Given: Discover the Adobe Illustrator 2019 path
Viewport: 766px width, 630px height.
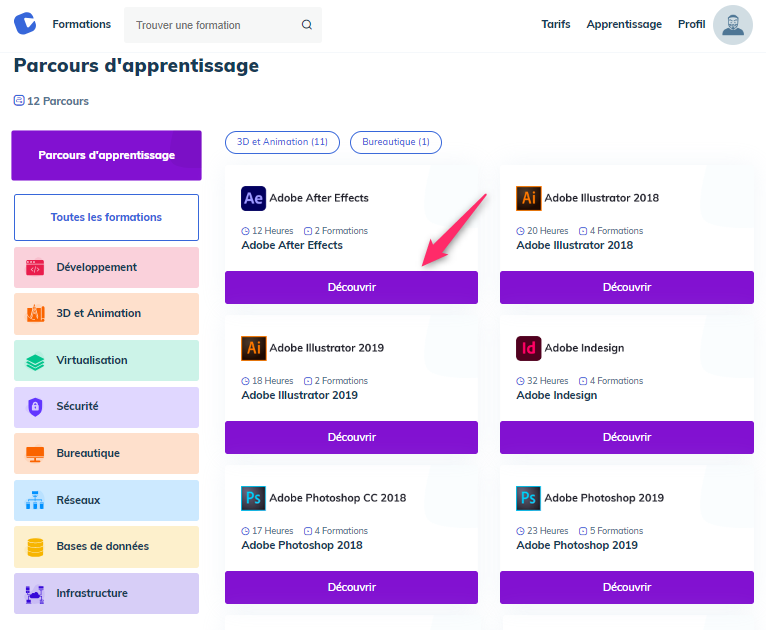Looking at the screenshot, I should (351, 437).
